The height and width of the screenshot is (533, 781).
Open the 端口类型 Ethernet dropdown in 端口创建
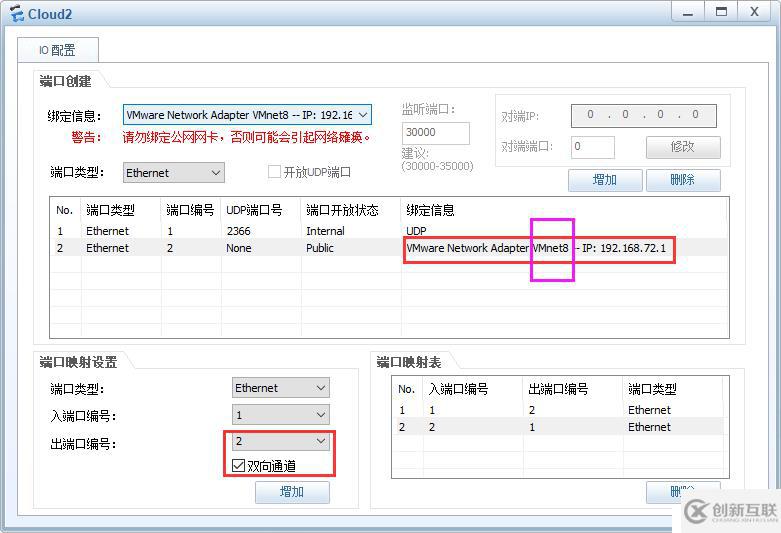(x=173, y=173)
